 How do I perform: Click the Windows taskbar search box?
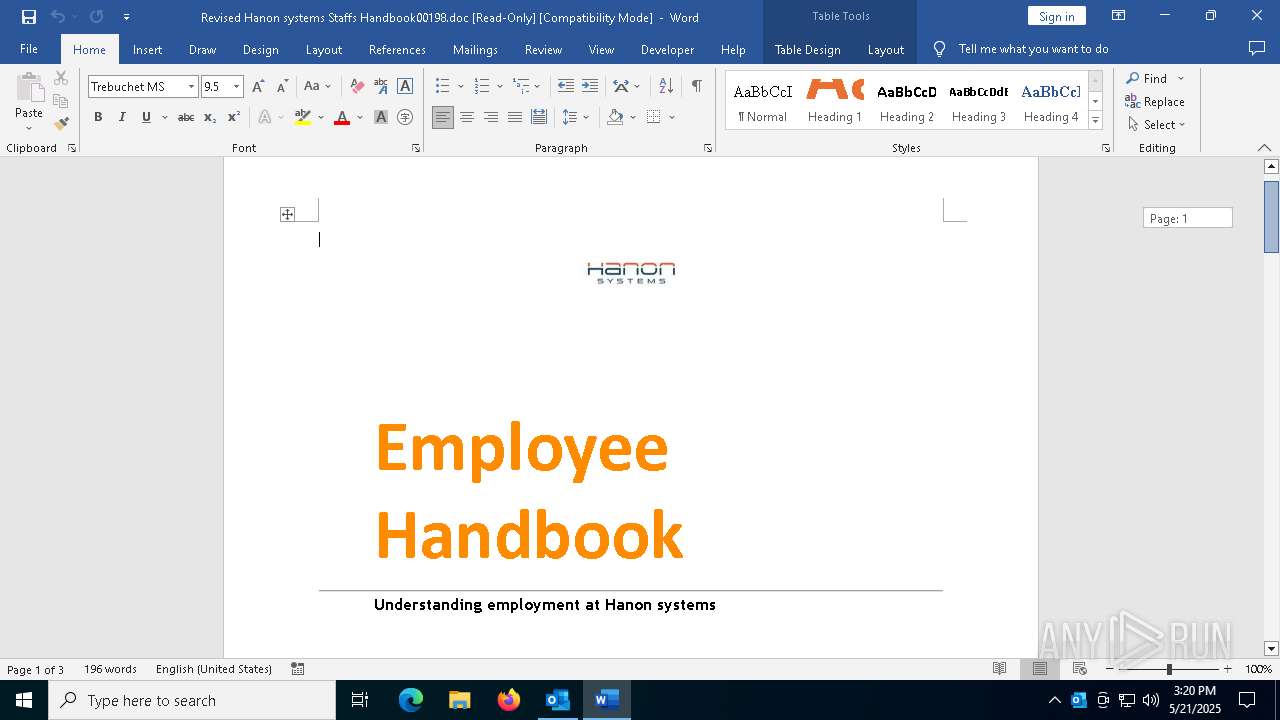(192, 700)
